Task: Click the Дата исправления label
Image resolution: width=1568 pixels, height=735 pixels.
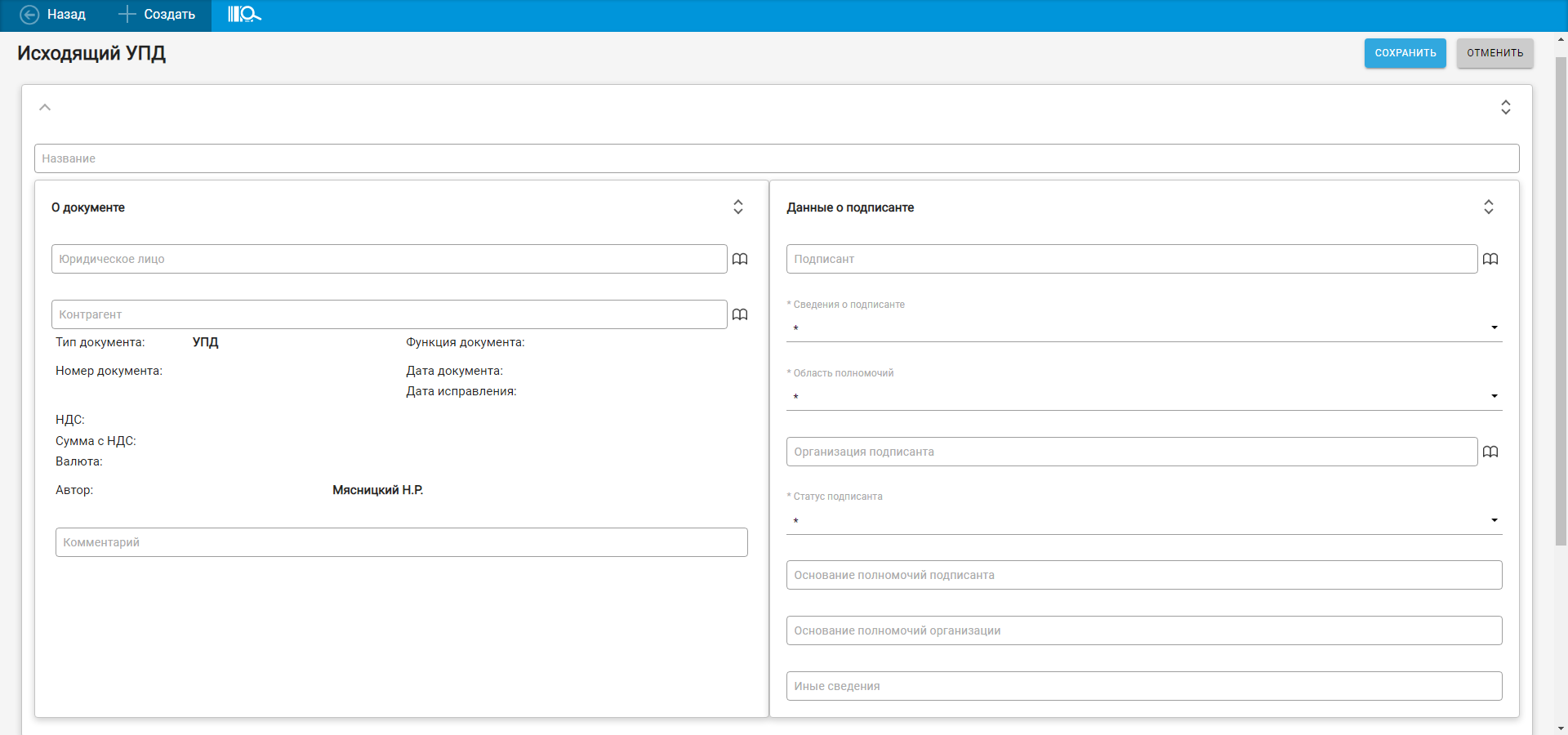Action: point(461,391)
